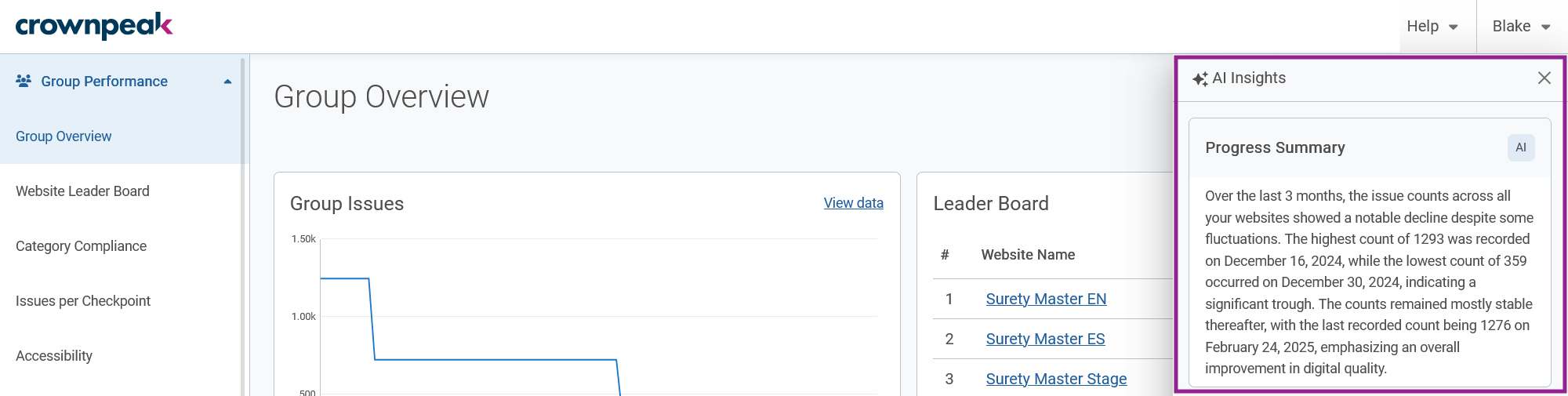Open the Blake user dropdown
This screenshot has width=1568, height=396.
tap(1521, 27)
